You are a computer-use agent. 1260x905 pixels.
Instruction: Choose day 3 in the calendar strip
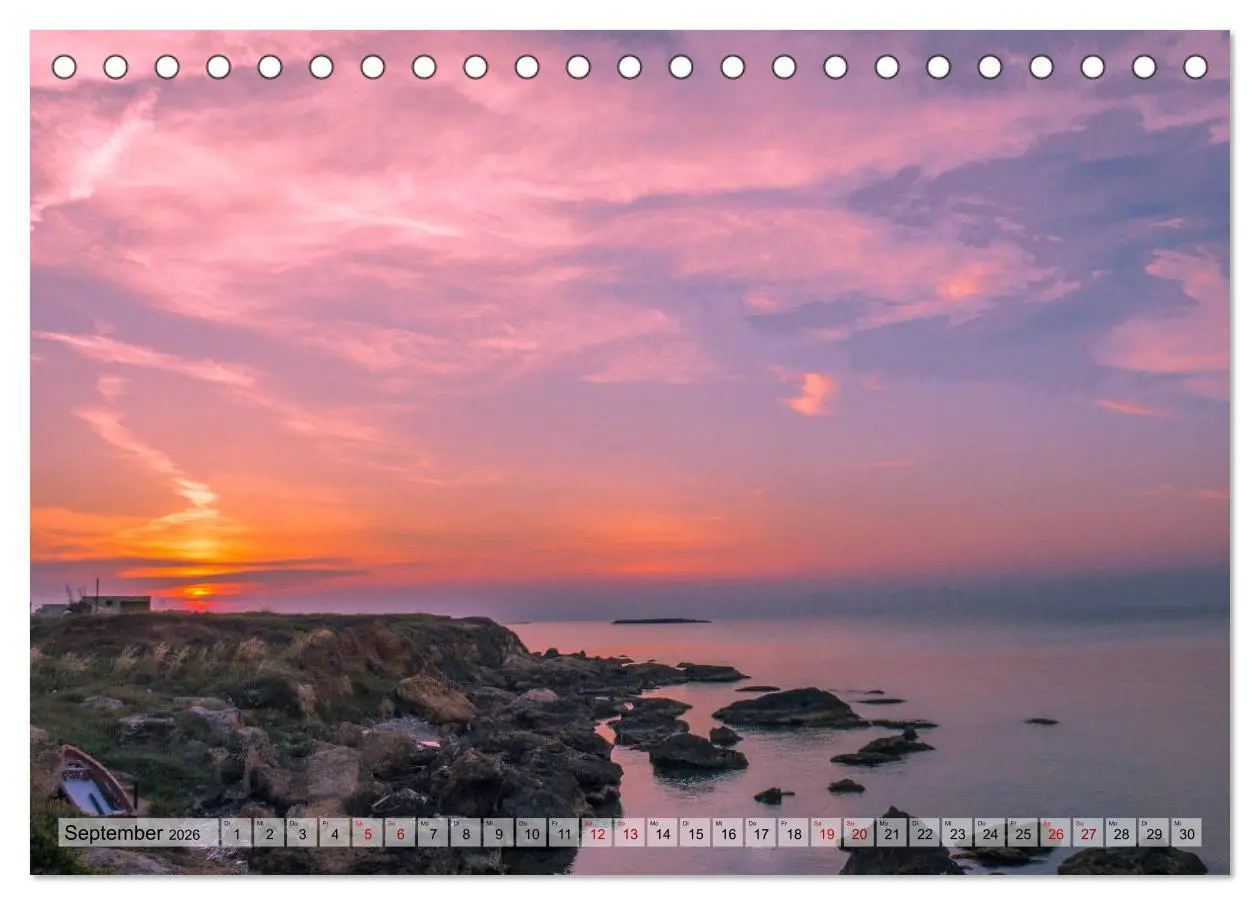tap(302, 833)
